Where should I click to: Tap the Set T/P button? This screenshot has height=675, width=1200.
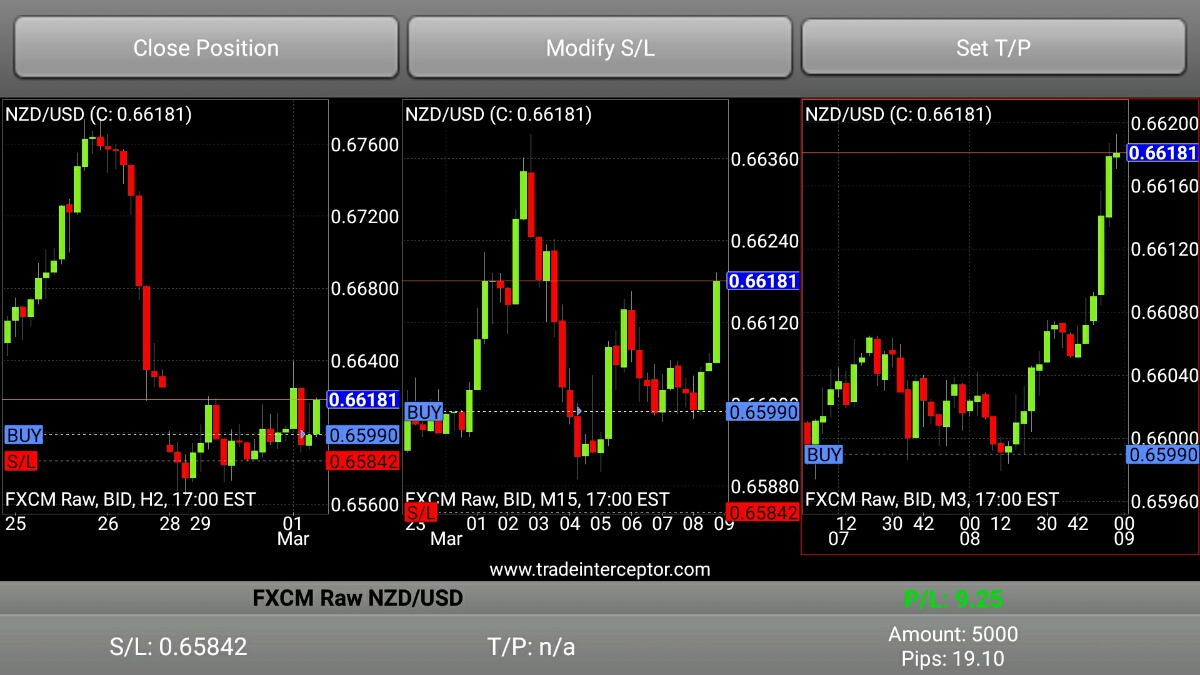[993, 47]
